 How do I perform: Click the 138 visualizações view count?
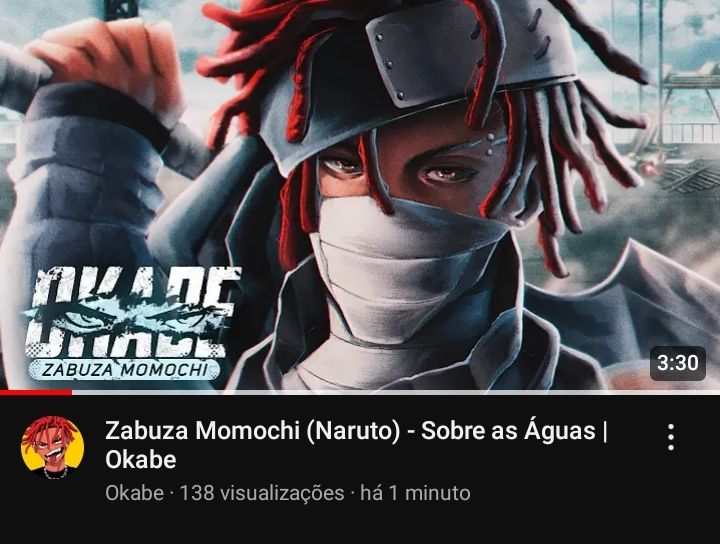click(261, 494)
